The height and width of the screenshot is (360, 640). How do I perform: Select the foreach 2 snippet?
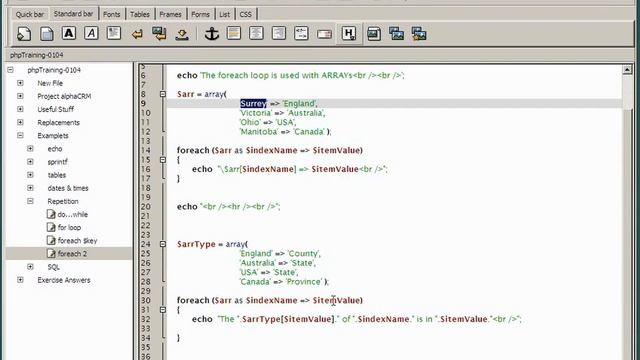[x=72, y=253]
